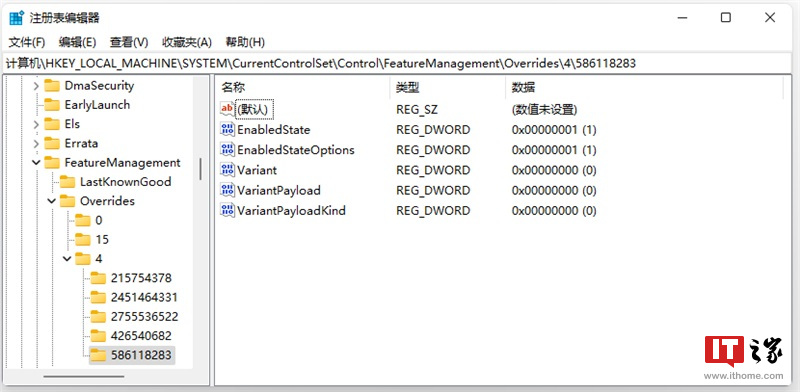Click the Registry Editor title bar icon
Screen dimensions: 800x392
[x=16, y=18]
